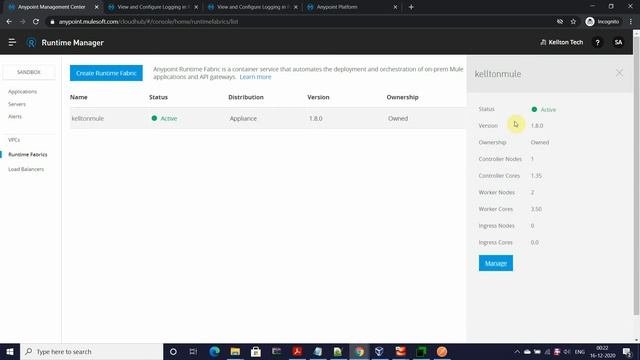Click the SANDBOX environment switcher

29,72
